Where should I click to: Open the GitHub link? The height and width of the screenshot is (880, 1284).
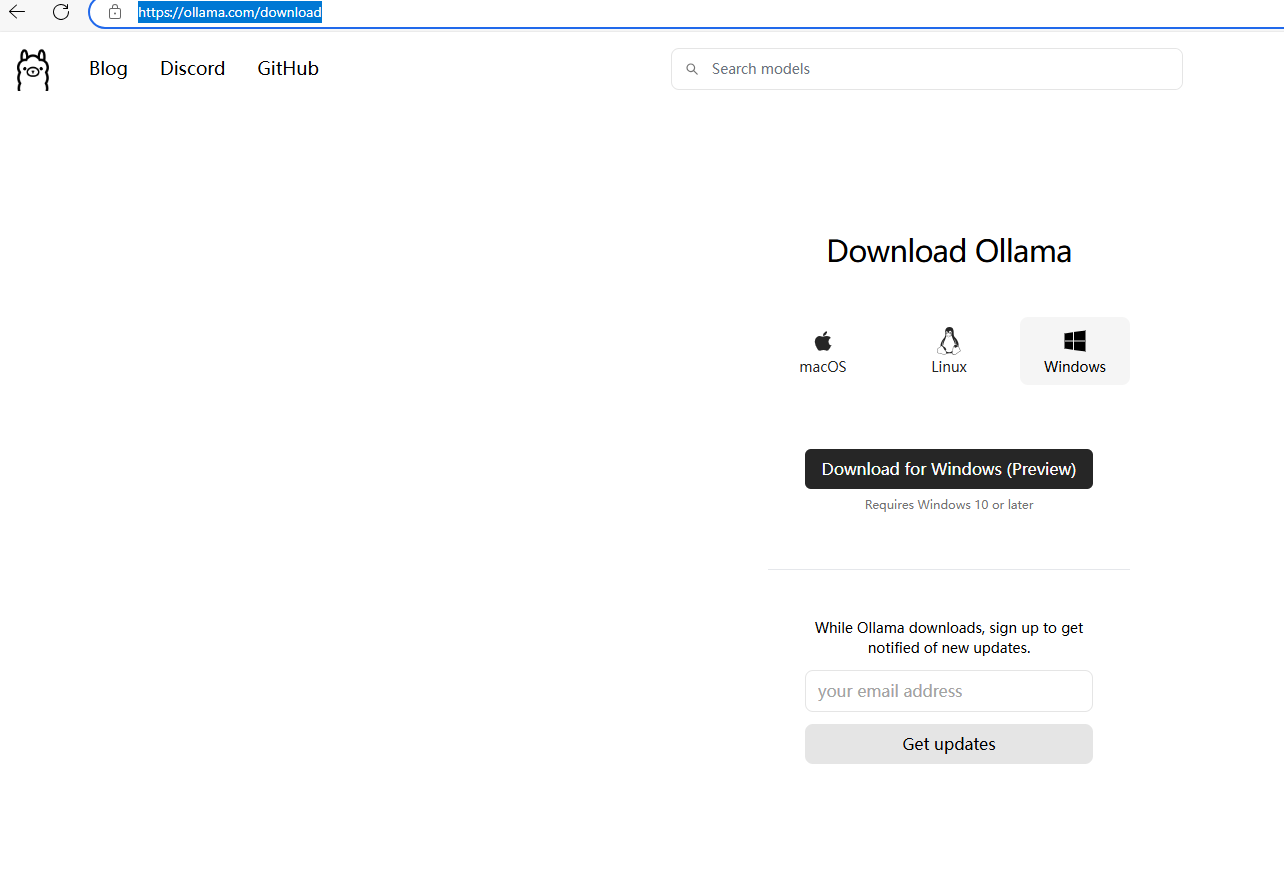288,69
